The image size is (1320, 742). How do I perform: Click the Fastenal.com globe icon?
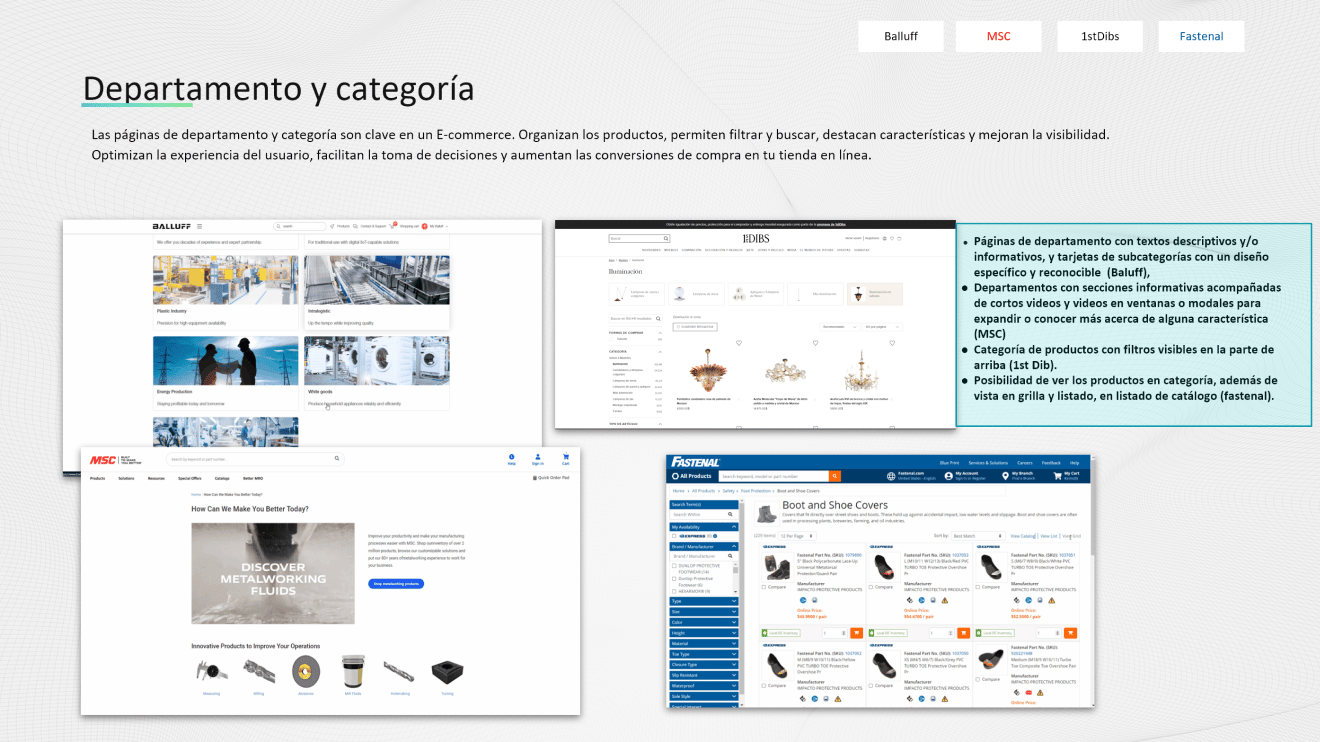891,476
